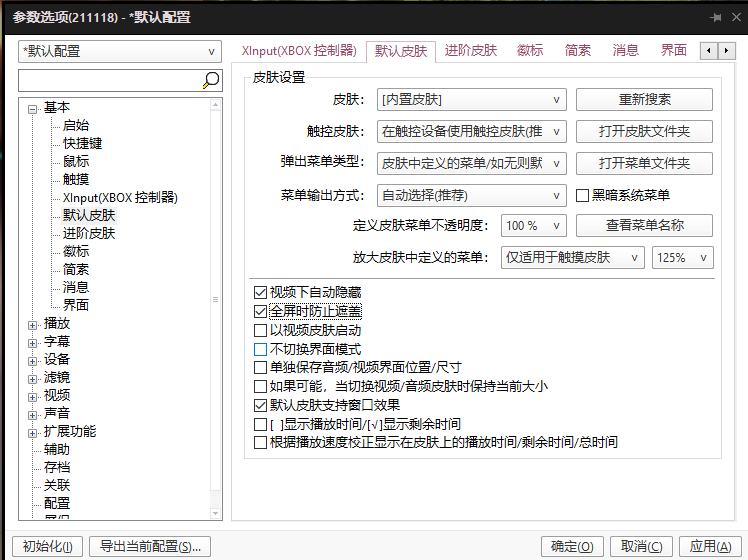
Task: Click the 查看菜单名称 button
Action: tap(644, 226)
